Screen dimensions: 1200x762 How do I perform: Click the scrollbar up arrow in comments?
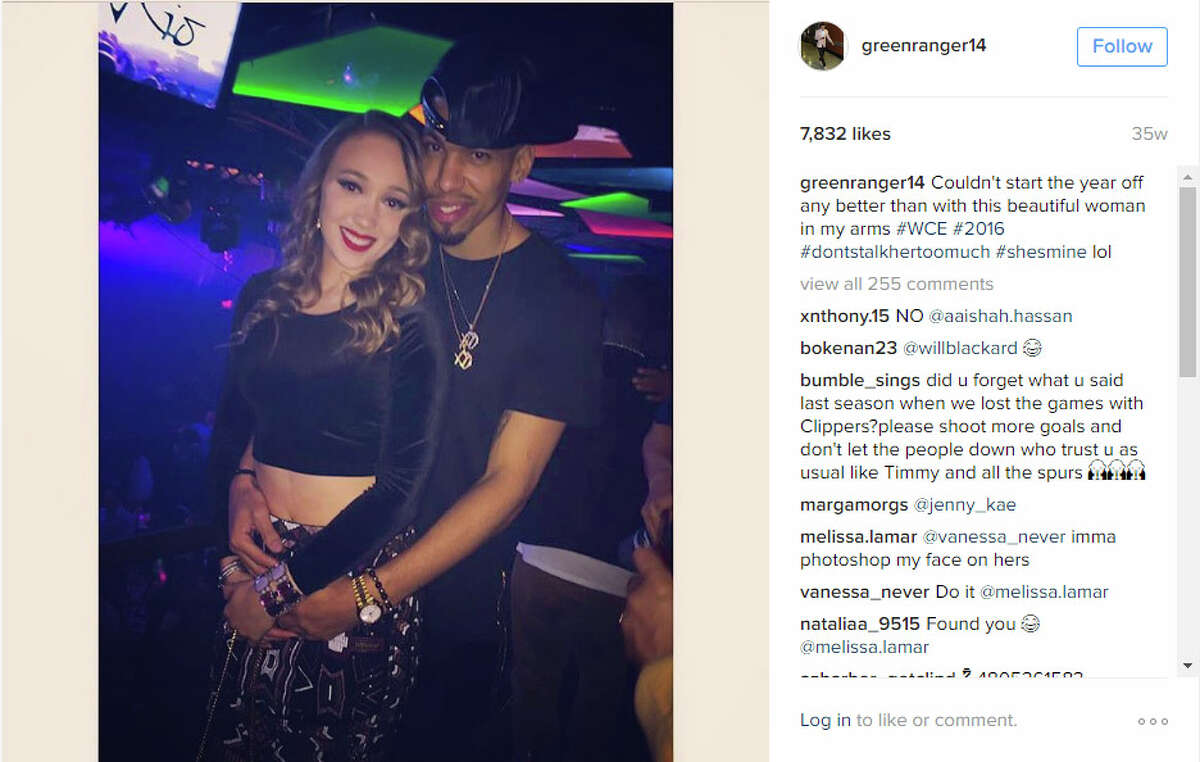pos(1187,177)
